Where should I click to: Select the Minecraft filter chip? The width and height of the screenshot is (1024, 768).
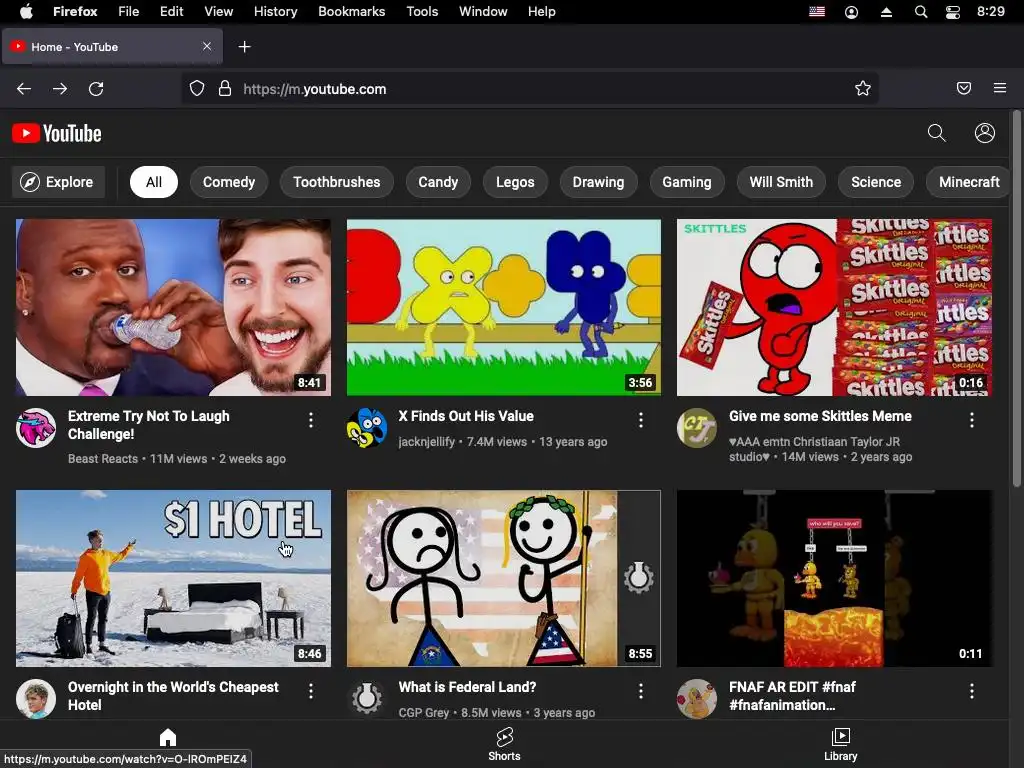click(x=969, y=182)
